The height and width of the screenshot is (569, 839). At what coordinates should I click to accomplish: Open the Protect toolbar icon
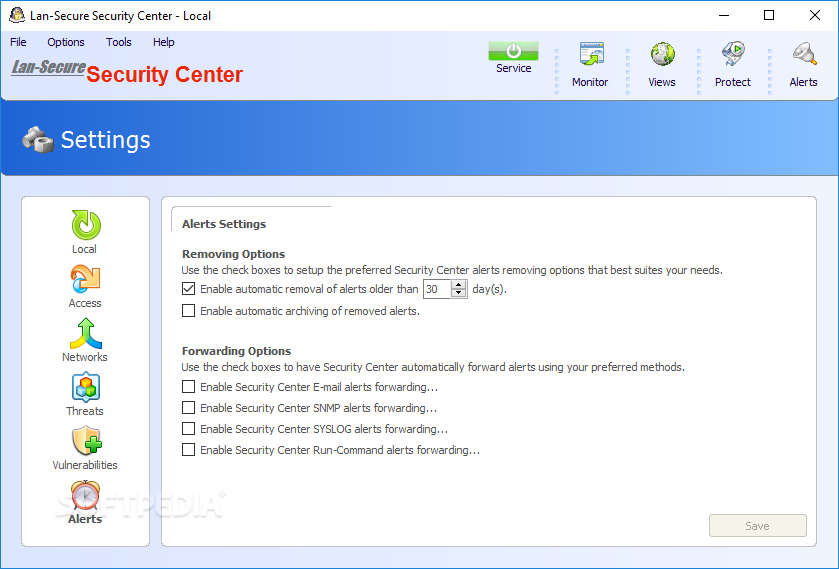(x=733, y=54)
